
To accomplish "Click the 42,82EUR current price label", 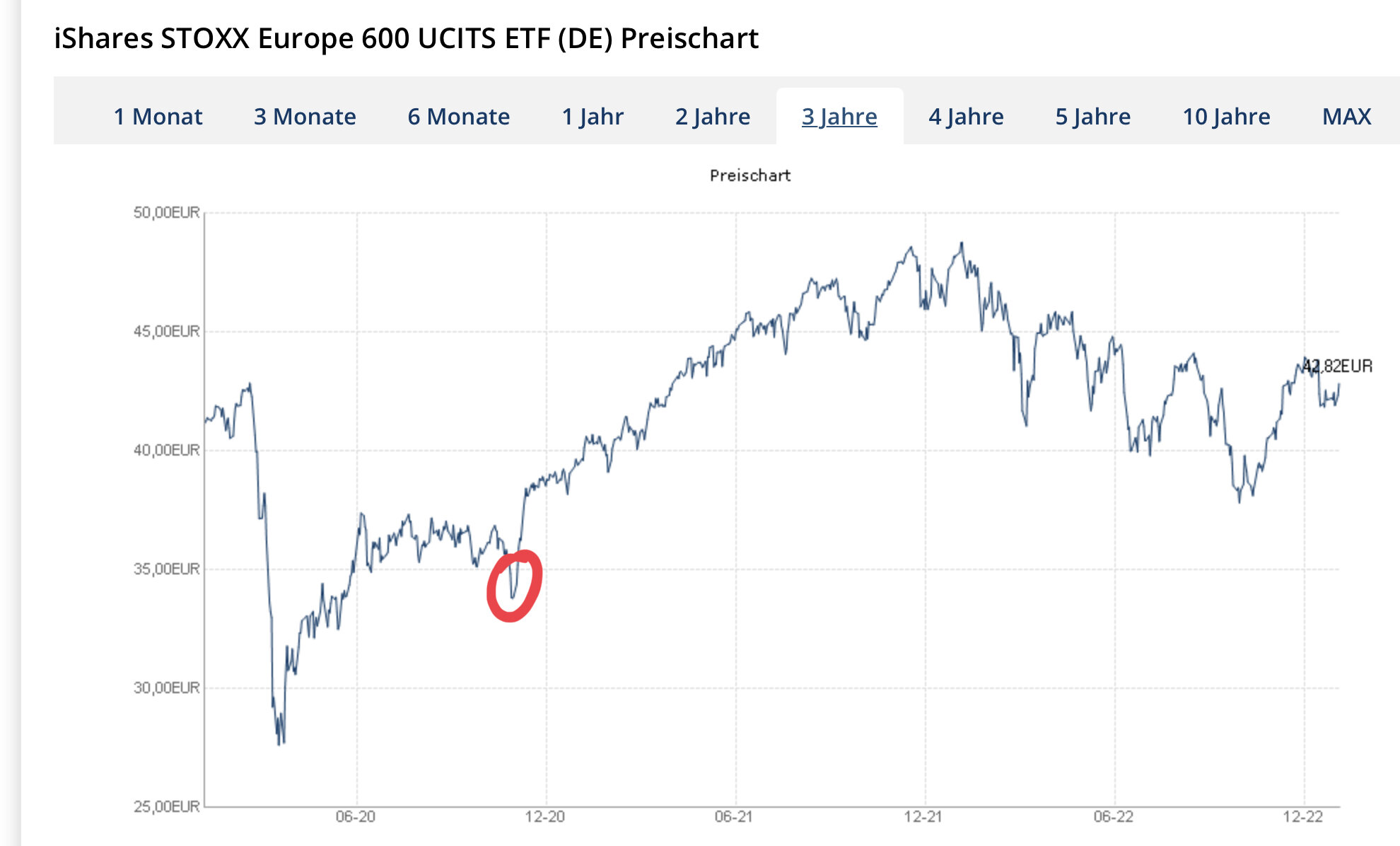I will 1338,366.
